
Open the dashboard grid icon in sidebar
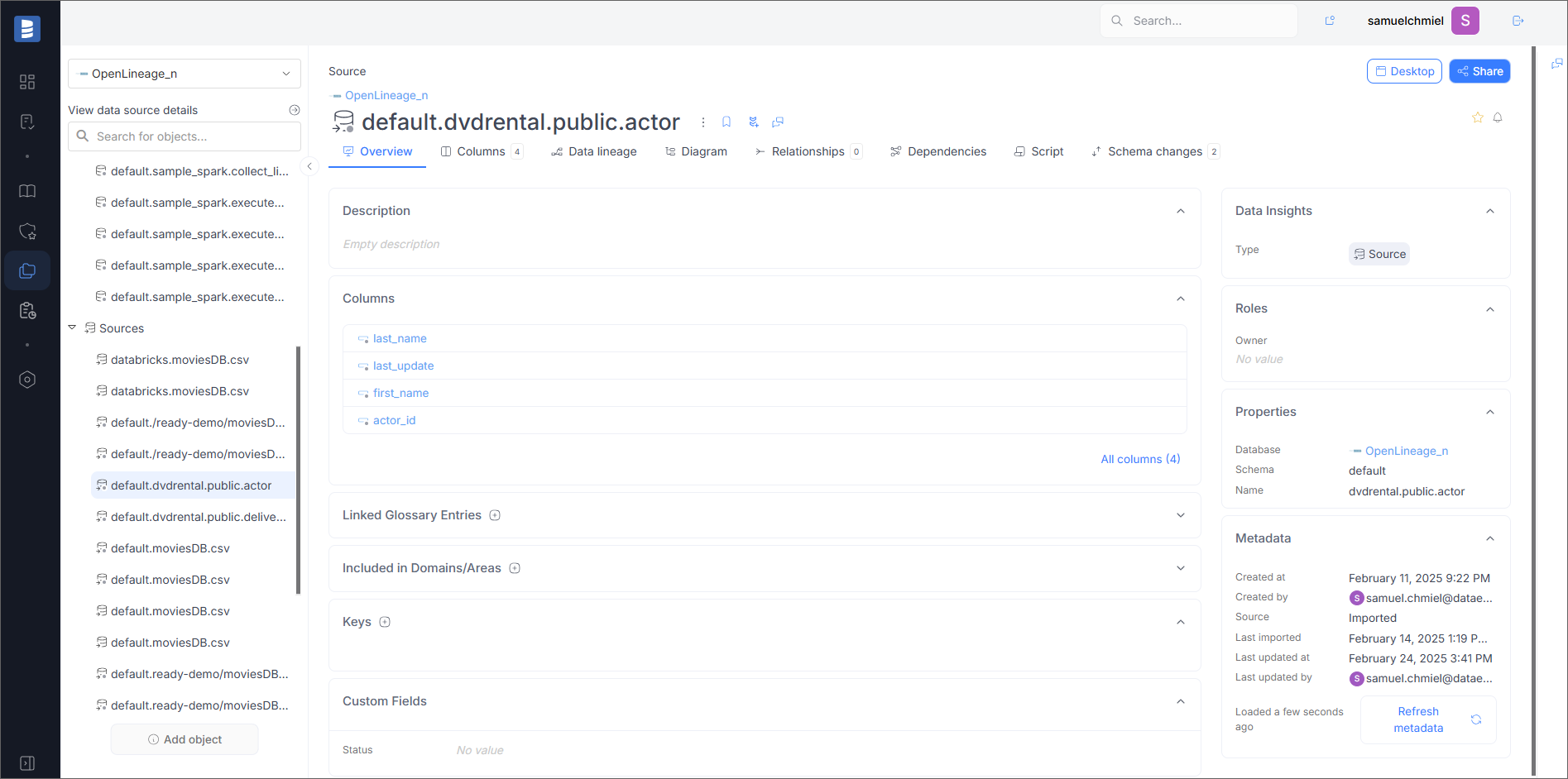27,82
